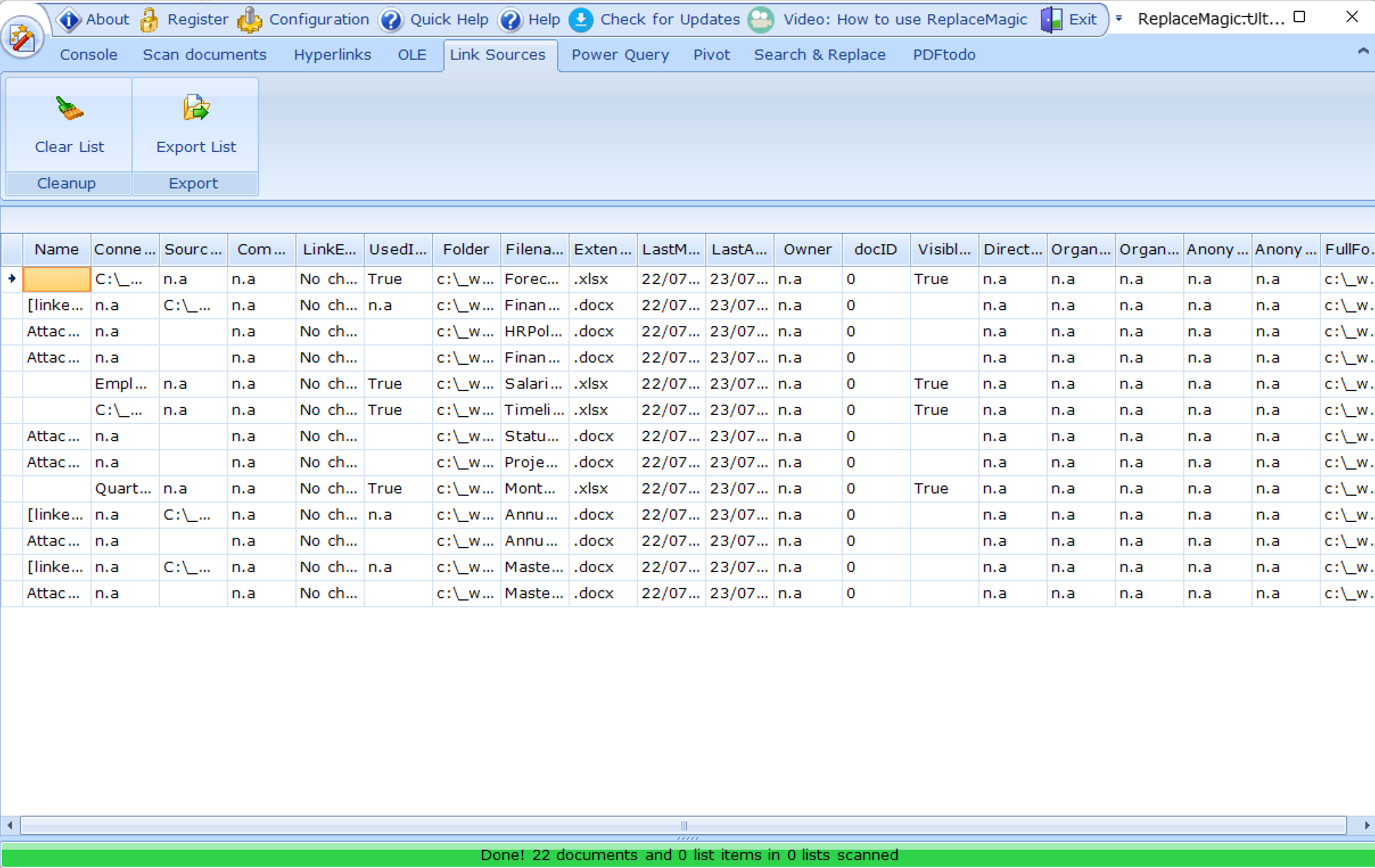Click the Register padlock icon

pyautogui.click(x=150, y=19)
